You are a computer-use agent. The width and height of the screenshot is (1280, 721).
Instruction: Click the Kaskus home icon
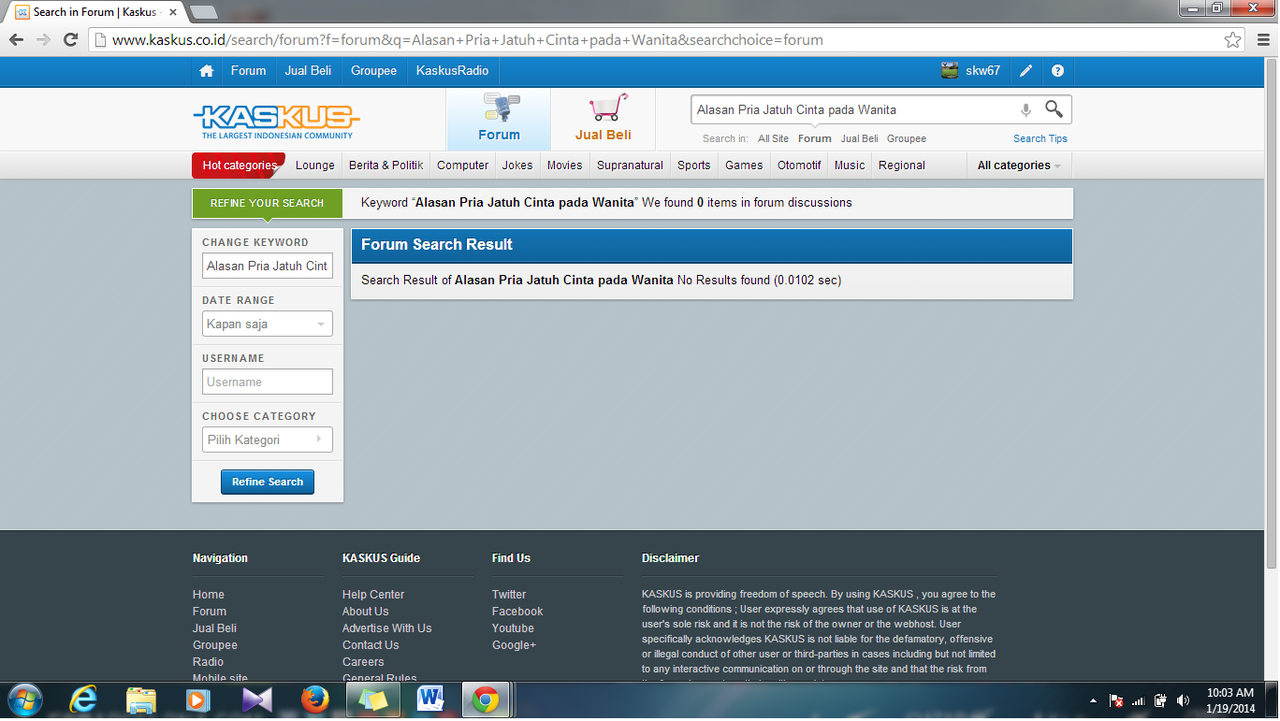click(x=206, y=71)
